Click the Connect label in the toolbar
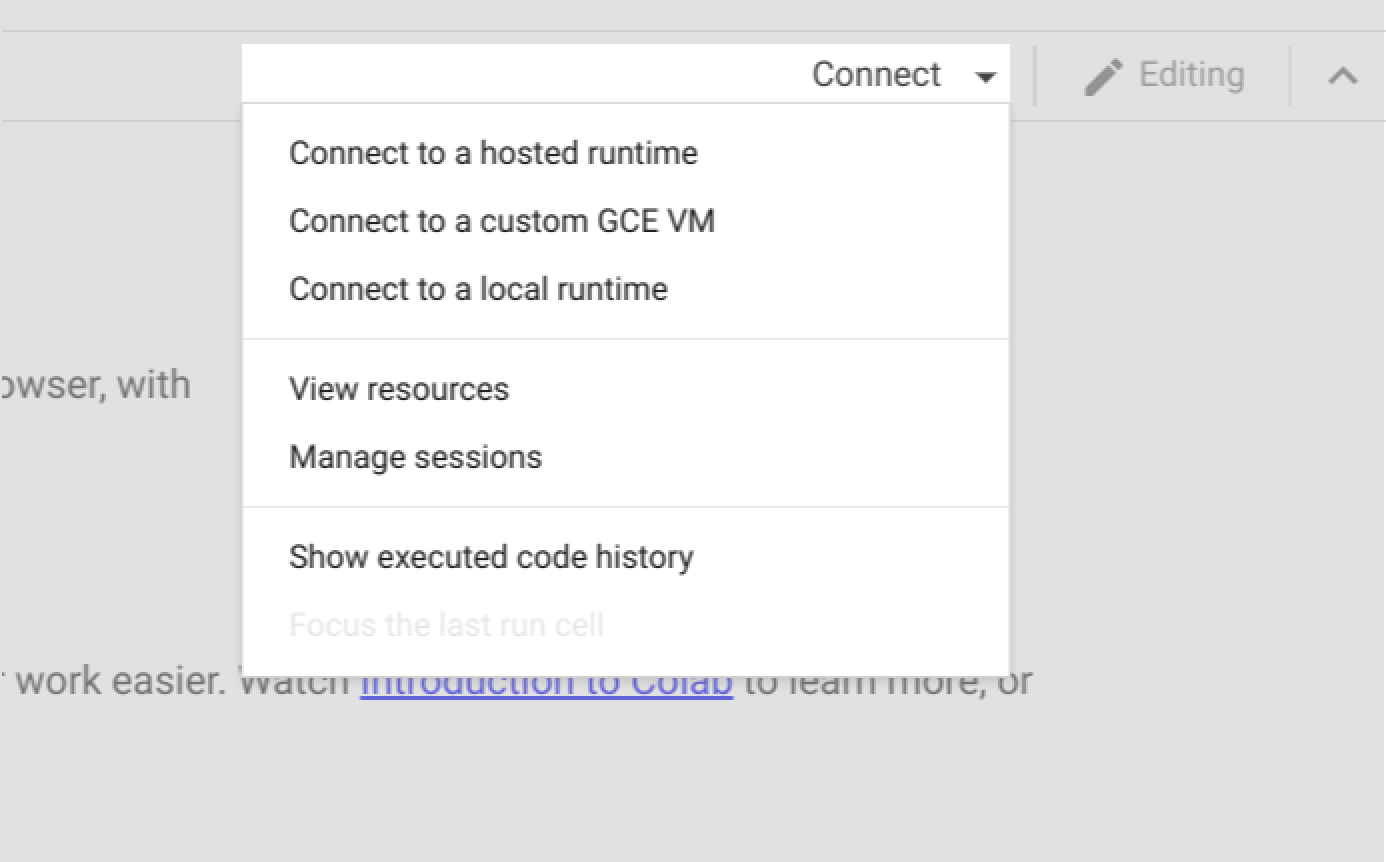Image resolution: width=1386 pixels, height=862 pixels. (876, 74)
